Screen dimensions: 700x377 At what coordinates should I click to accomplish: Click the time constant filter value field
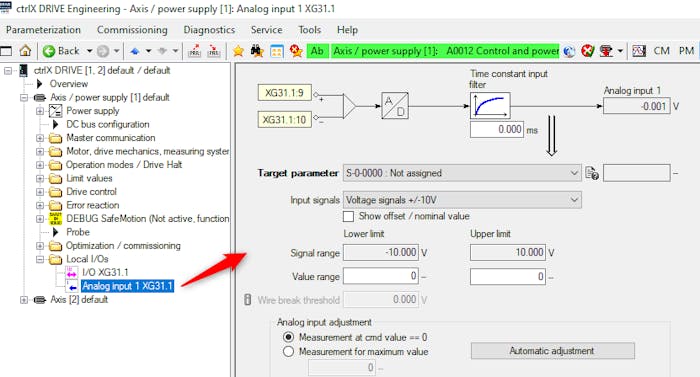(496, 130)
